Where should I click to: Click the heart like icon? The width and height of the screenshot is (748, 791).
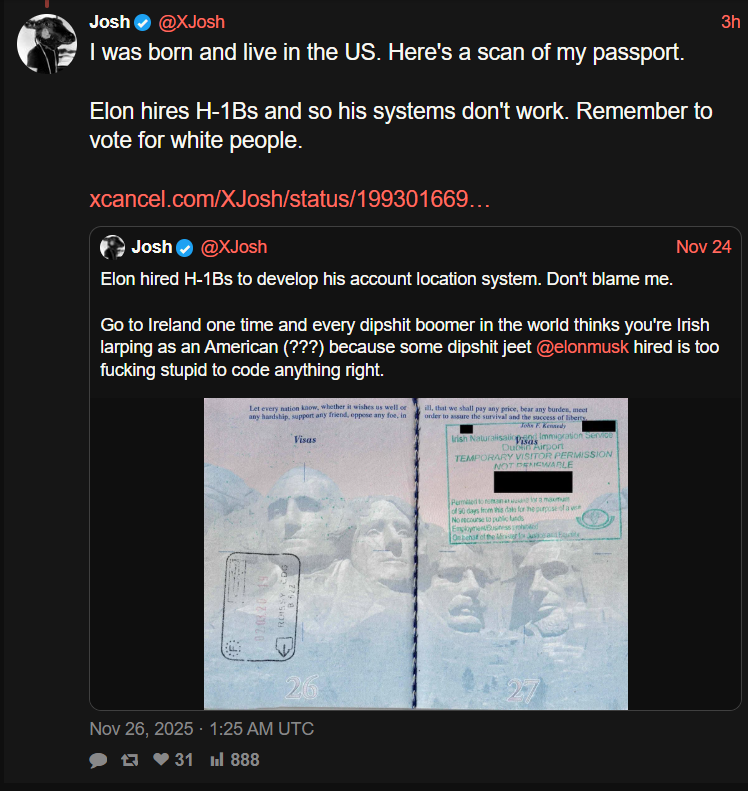pos(161,759)
